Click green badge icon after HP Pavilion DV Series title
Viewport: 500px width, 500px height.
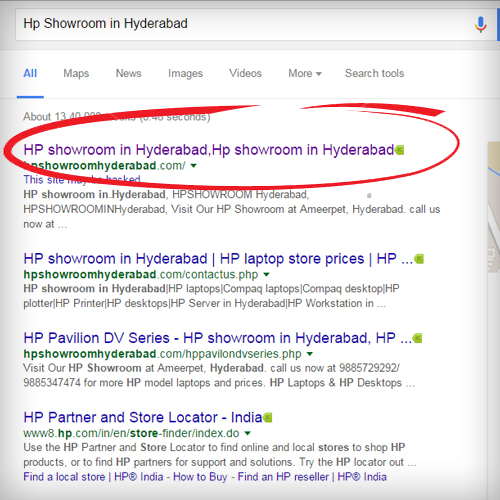pos(417,338)
